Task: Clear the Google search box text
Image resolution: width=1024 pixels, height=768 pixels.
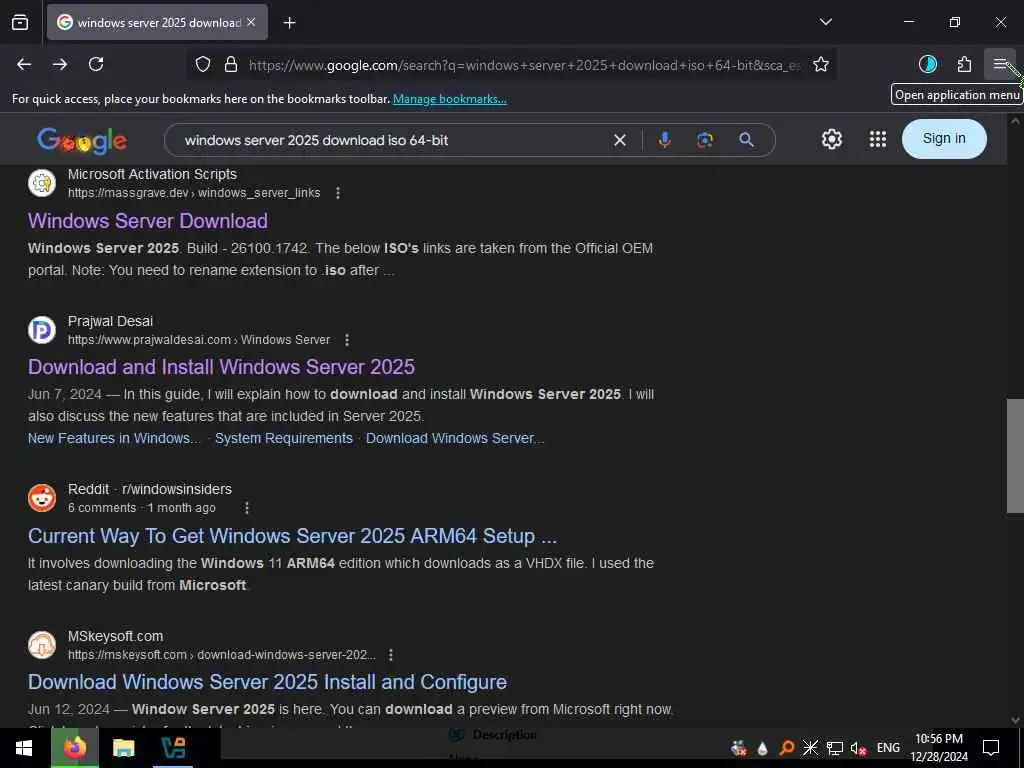Action: [620, 140]
